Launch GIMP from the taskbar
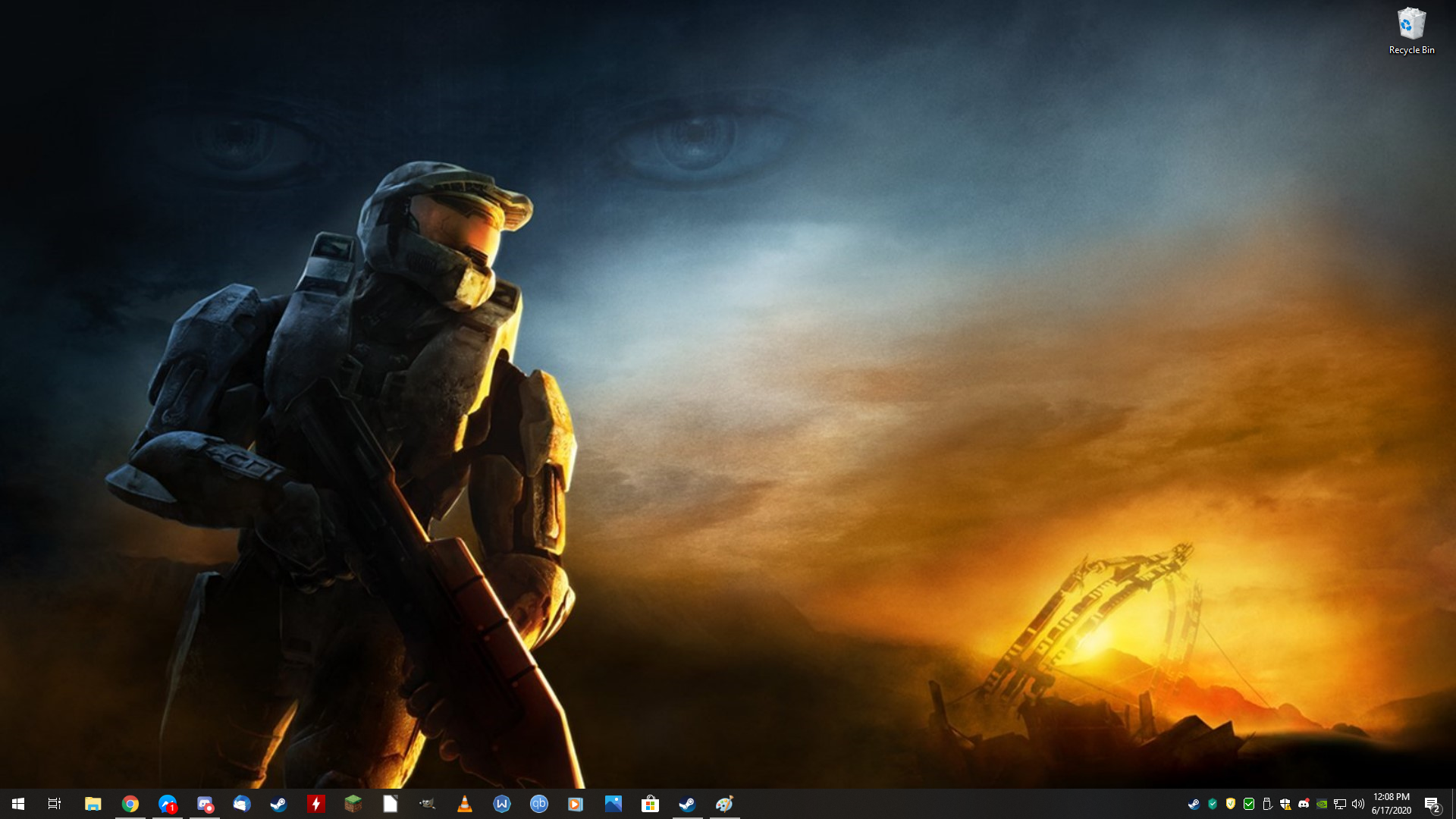 pos(428,804)
